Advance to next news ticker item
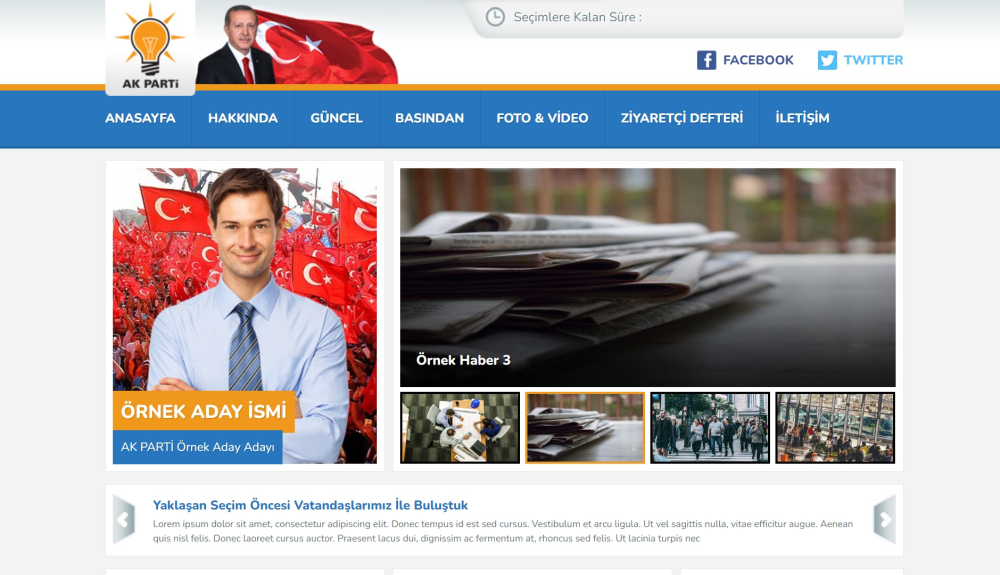 pos(884,519)
